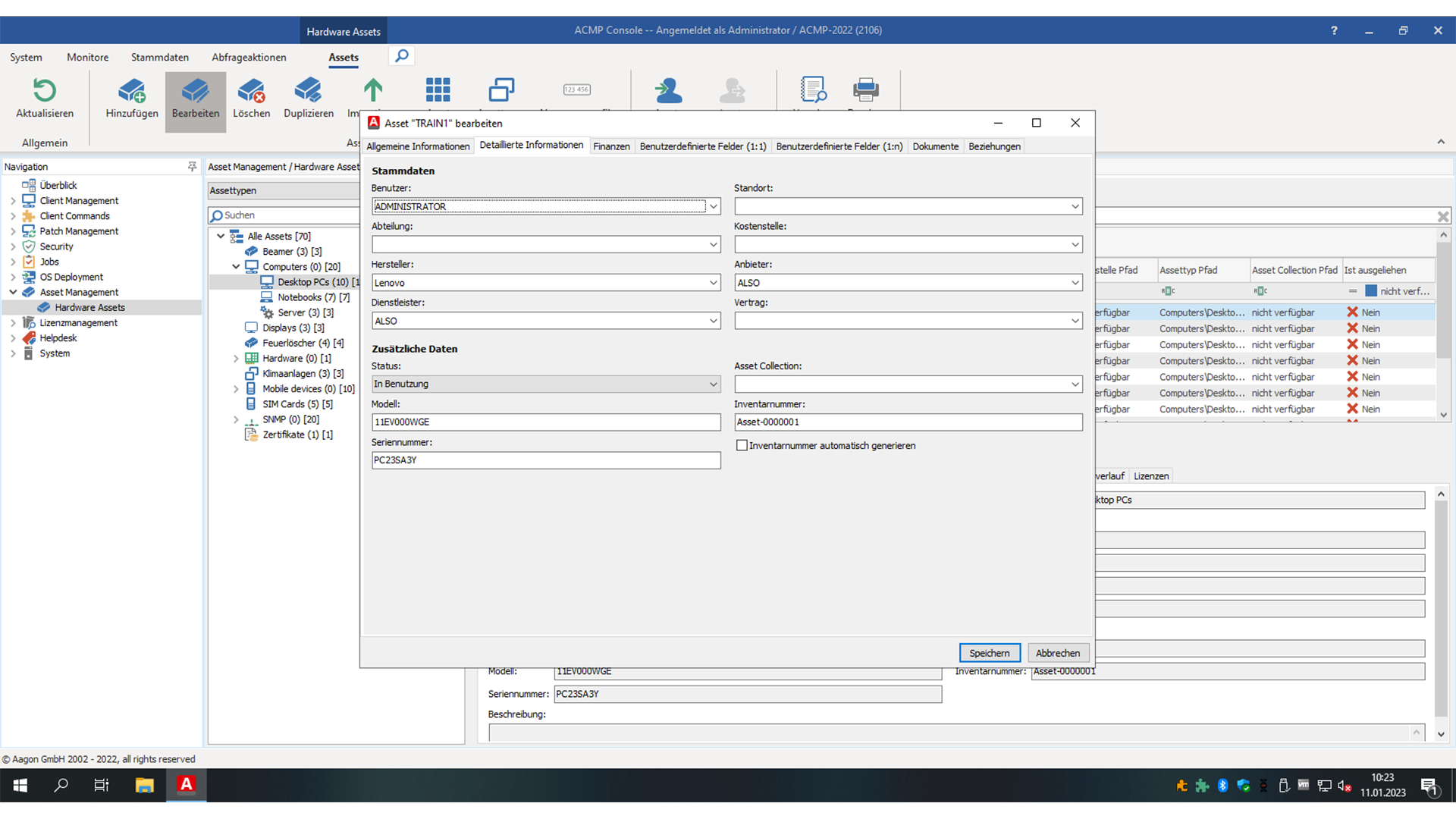1456x819 pixels.
Task: Switch to the Finanzen tab
Action: [x=612, y=146]
